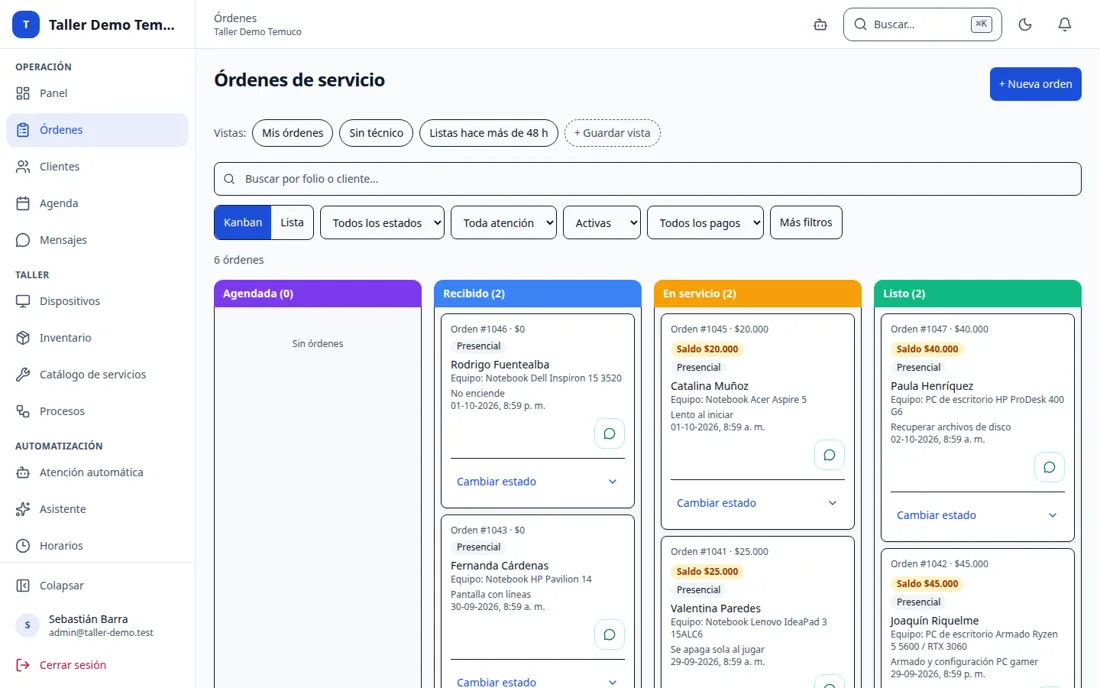Open message icon on order #1043

coord(609,635)
